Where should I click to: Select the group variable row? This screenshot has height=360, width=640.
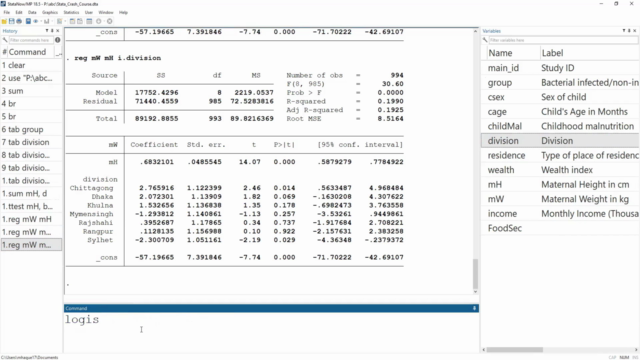(560, 82)
